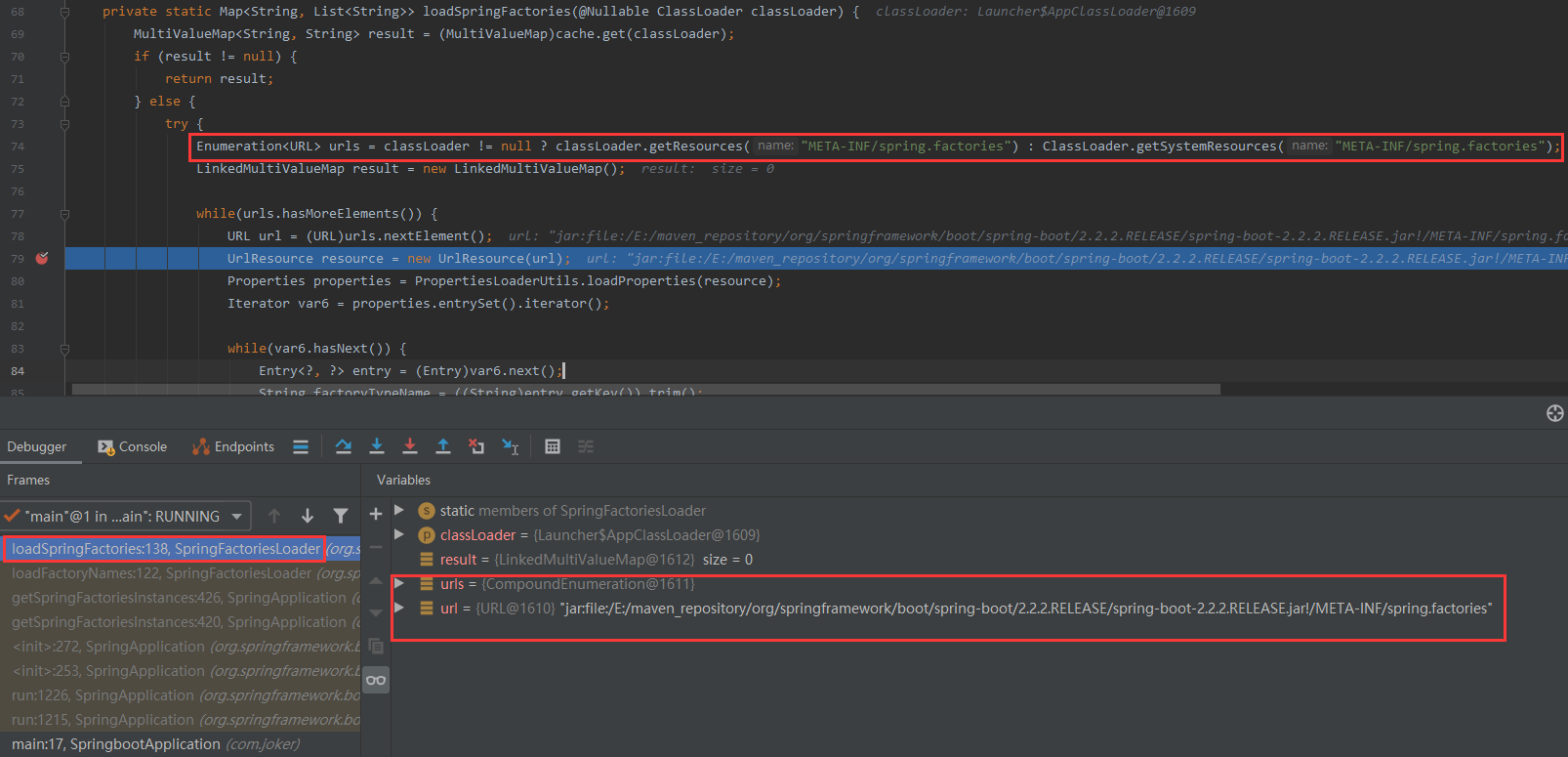Click inline hint 'result: size = 0'
This screenshot has width=1568, height=757.
[x=708, y=169]
